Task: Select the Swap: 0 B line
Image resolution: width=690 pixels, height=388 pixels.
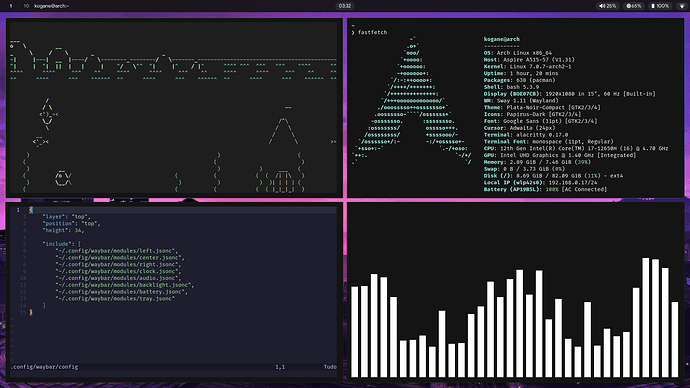Action: [x=525, y=169]
